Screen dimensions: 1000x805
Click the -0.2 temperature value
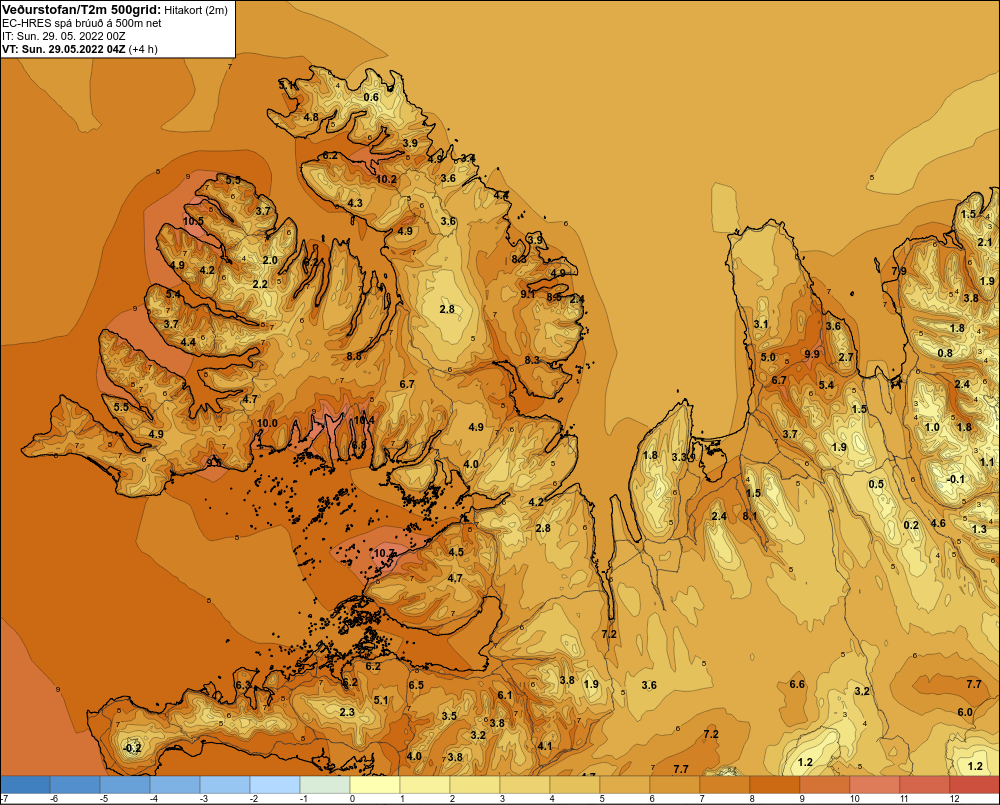coord(131,748)
